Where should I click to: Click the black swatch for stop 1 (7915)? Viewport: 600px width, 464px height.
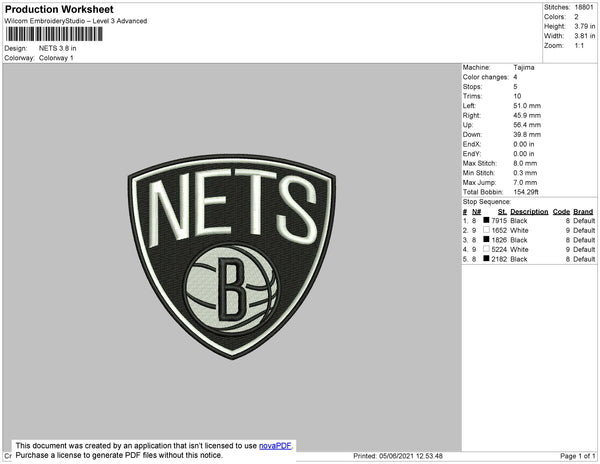click(486, 220)
